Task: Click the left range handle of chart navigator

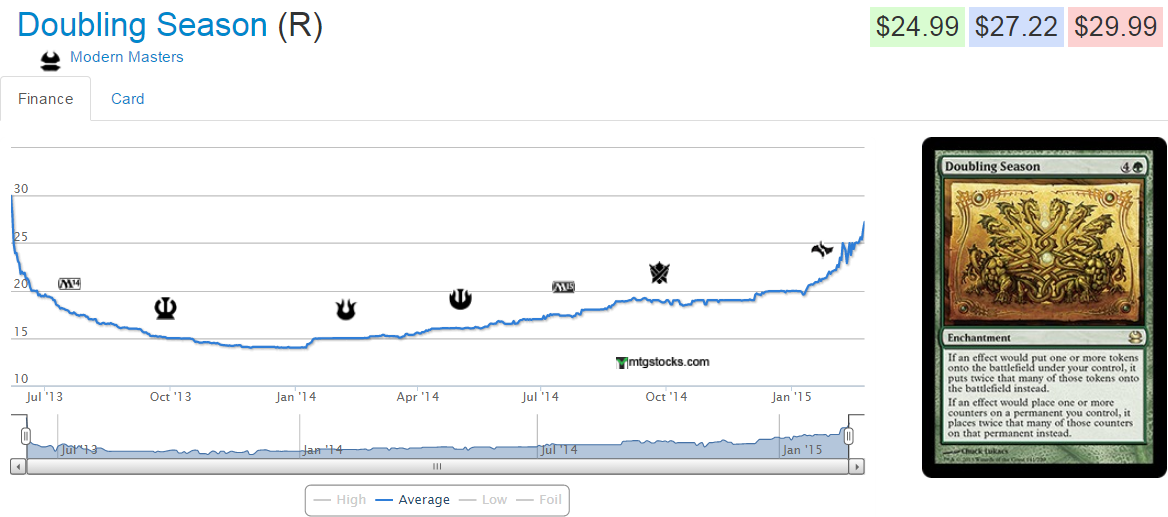Action: pyautogui.click(x=26, y=435)
